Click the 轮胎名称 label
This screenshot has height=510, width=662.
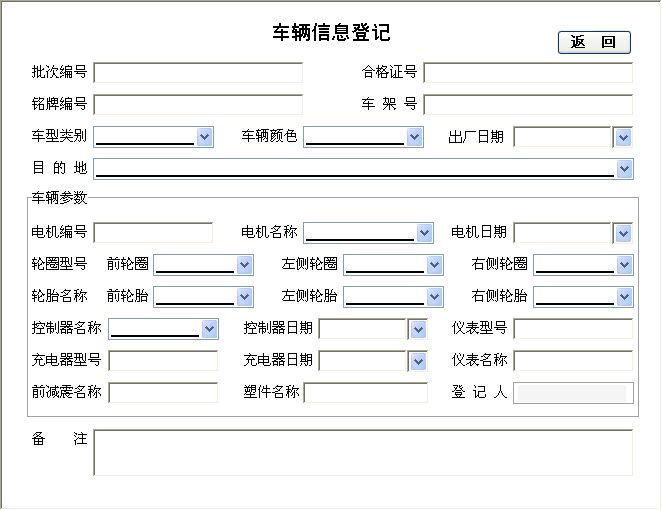59,296
